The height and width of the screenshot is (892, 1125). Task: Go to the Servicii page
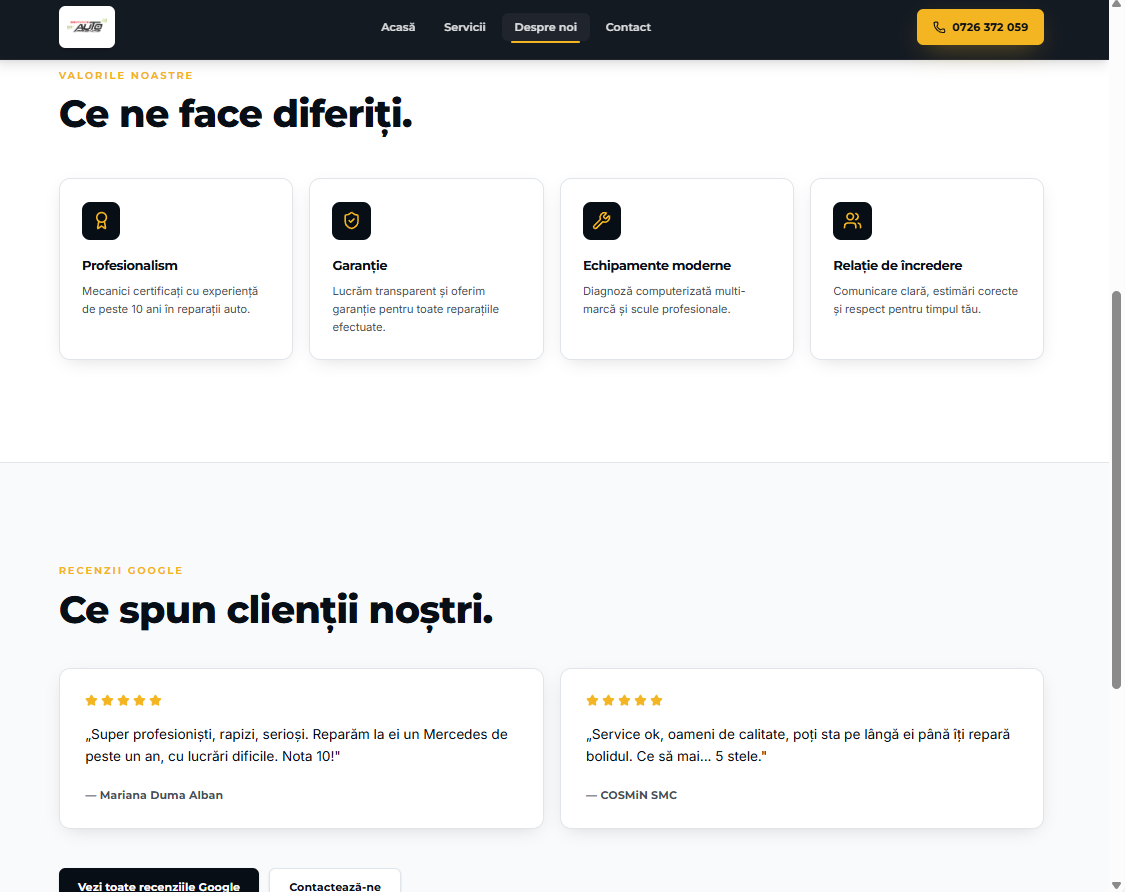pos(464,27)
